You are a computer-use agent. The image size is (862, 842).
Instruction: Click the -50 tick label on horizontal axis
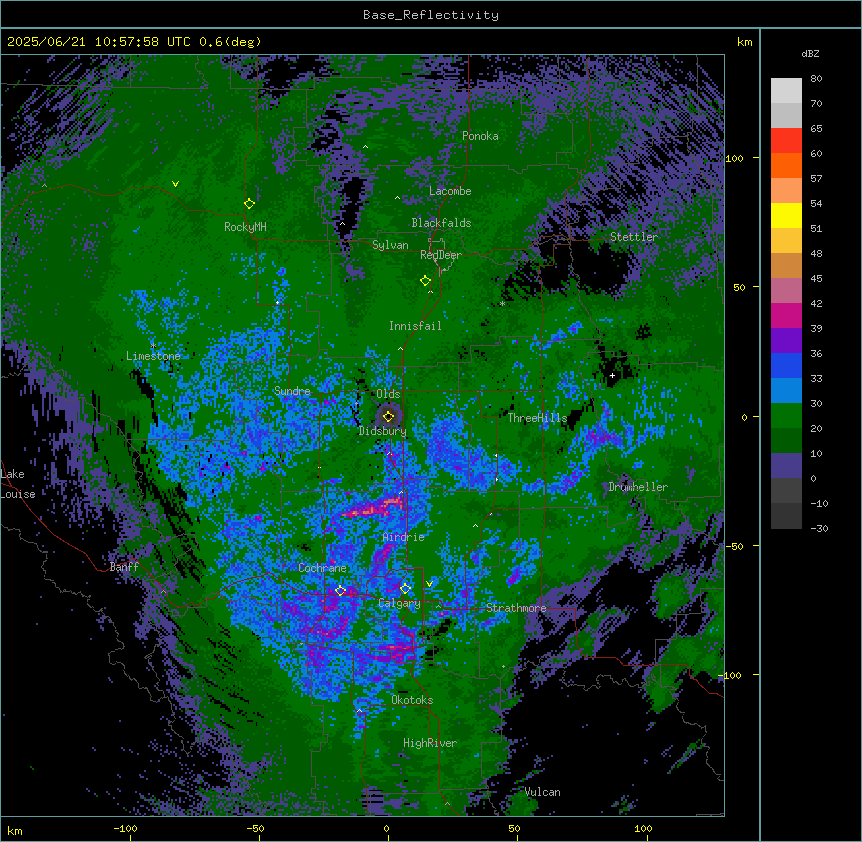(255, 828)
